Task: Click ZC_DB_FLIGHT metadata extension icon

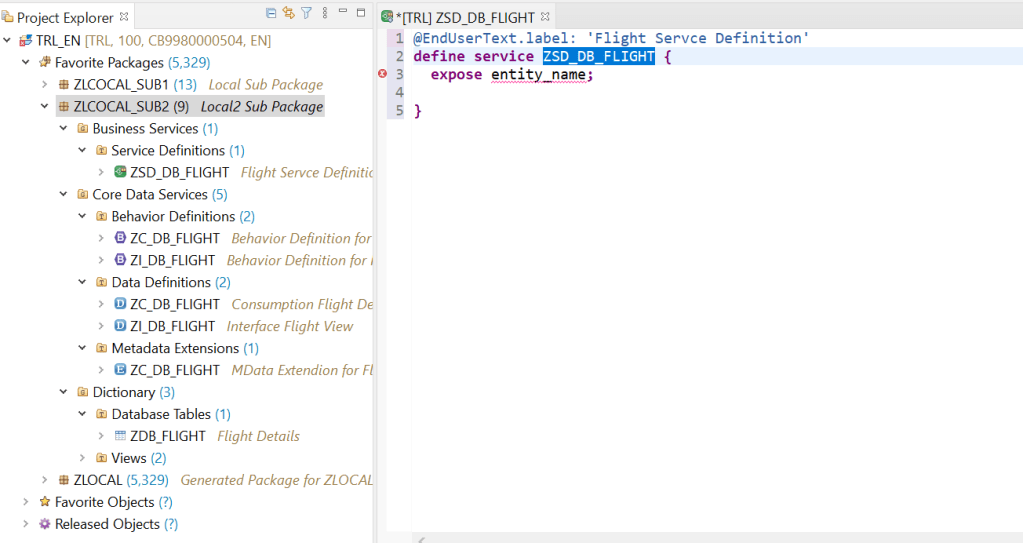Action: click(x=120, y=369)
